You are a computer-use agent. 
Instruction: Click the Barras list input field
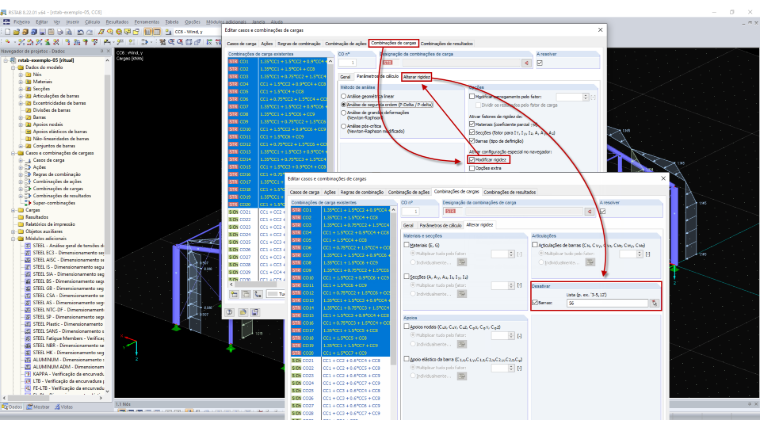(x=608, y=303)
